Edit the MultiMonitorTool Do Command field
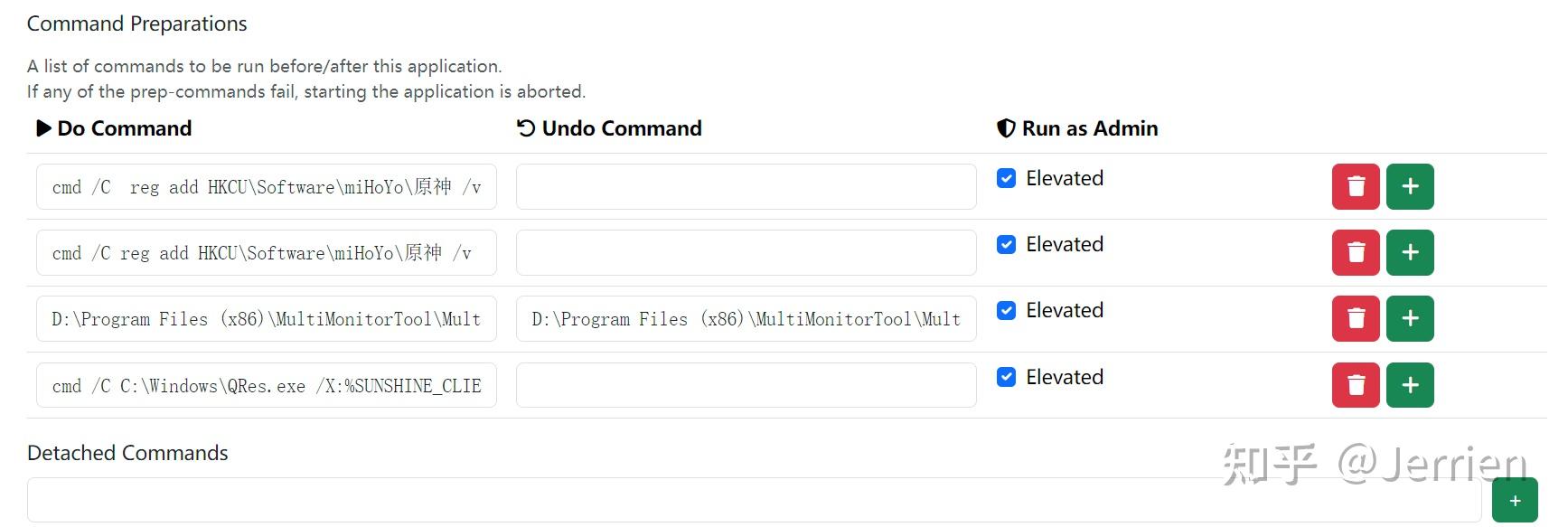Image resolution: width=1568 pixels, height=527 pixels. tap(267, 318)
